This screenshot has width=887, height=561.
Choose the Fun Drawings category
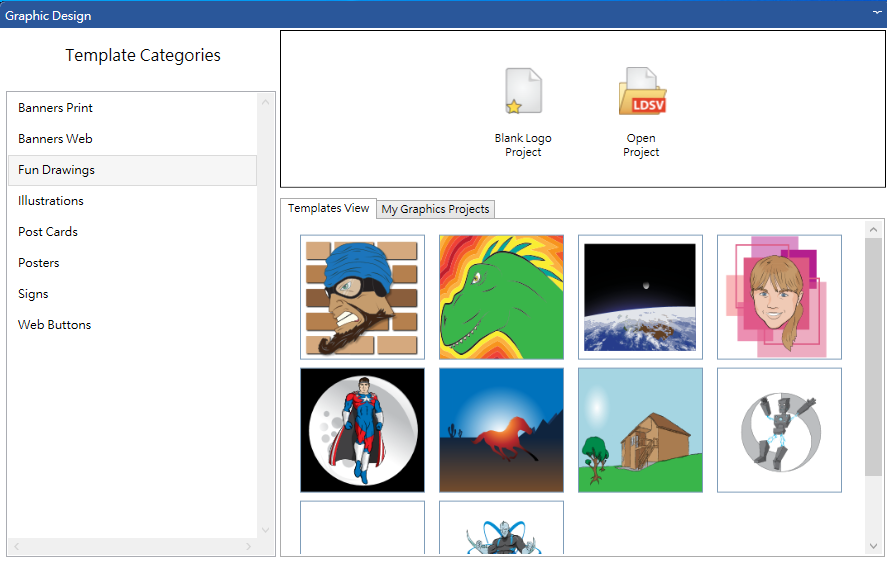[132, 170]
